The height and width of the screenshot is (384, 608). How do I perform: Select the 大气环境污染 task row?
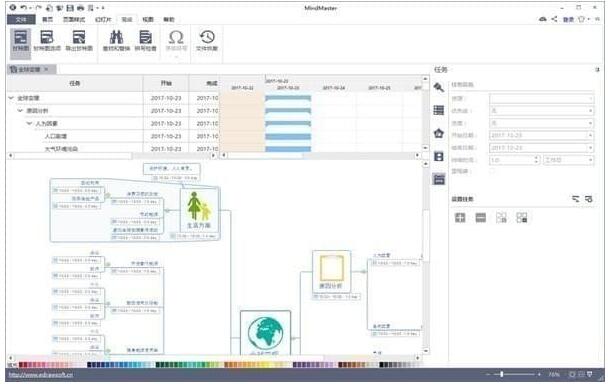[112, 149]
